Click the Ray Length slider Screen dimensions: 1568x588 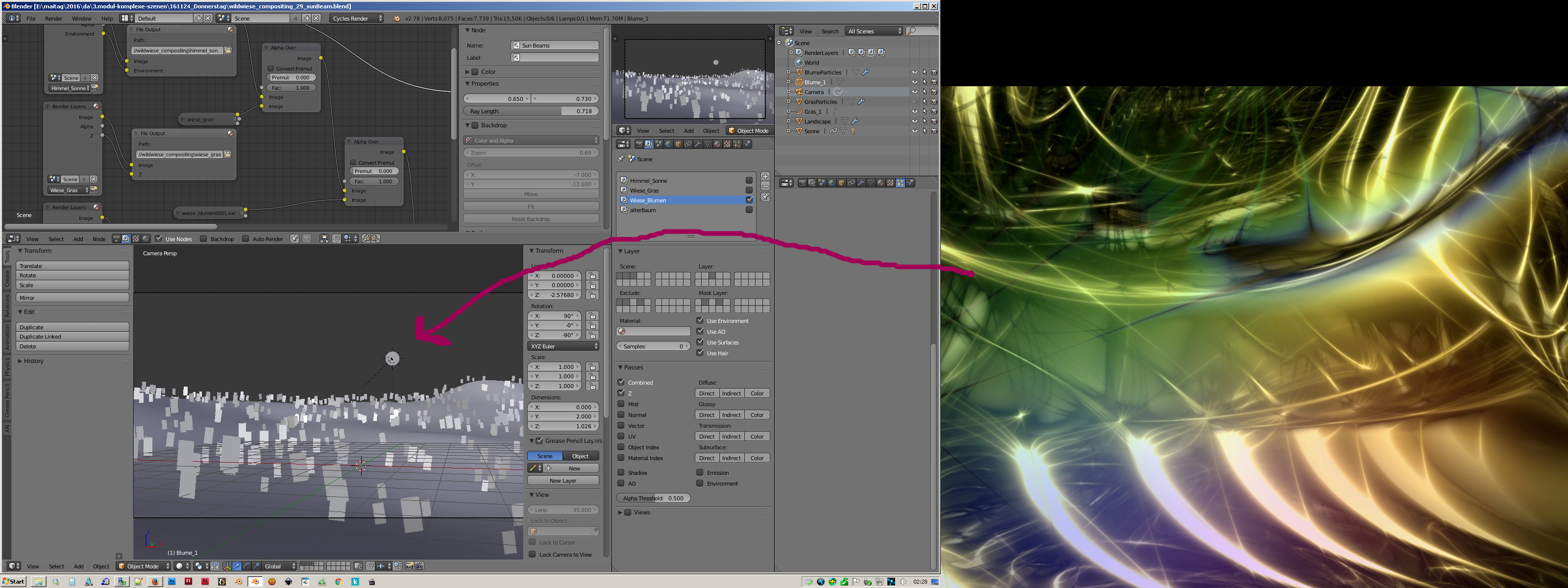click(531, 111)
